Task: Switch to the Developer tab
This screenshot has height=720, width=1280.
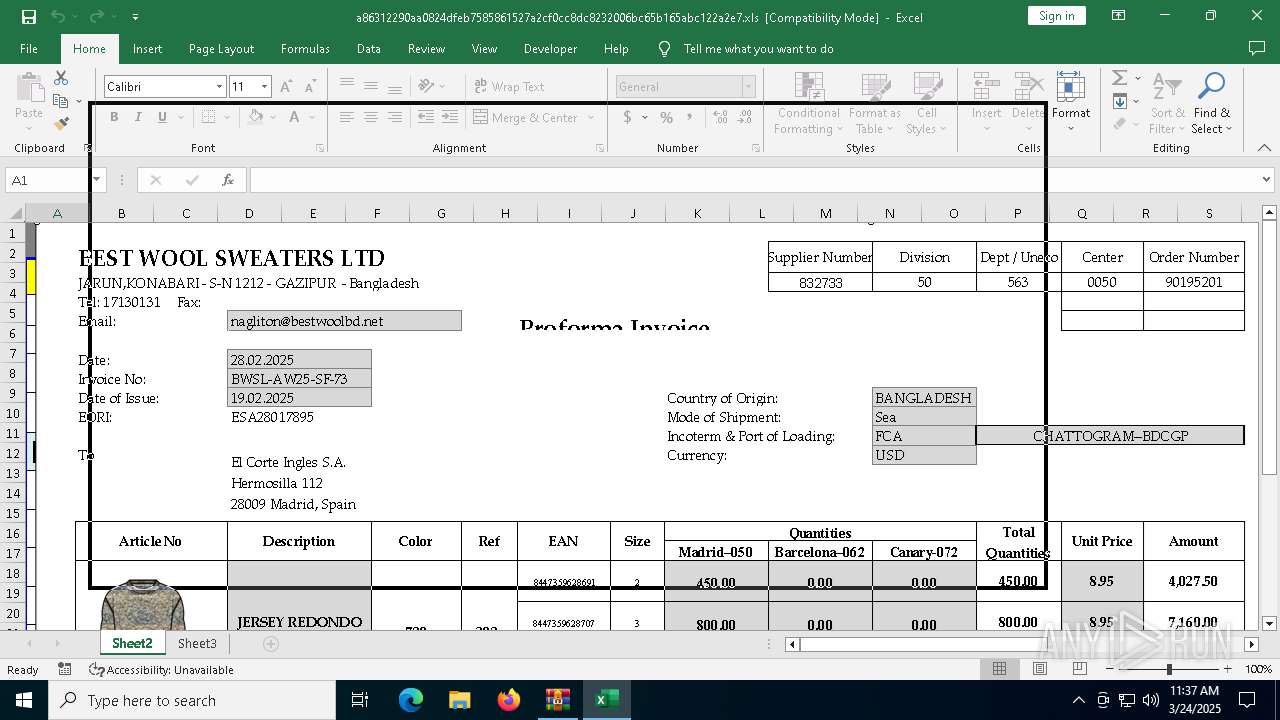Action: [550, 48]
